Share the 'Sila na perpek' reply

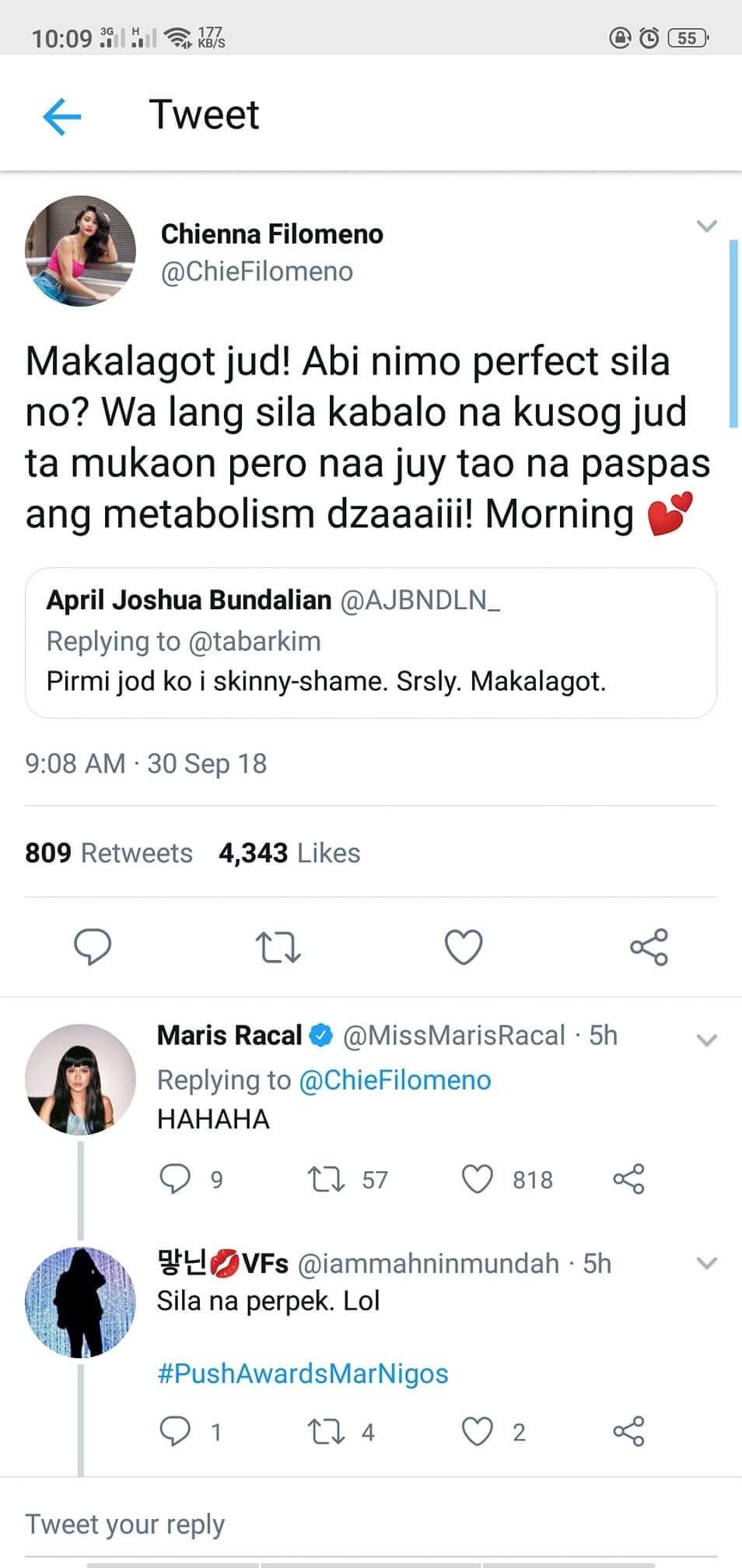tap(628, 1431)
